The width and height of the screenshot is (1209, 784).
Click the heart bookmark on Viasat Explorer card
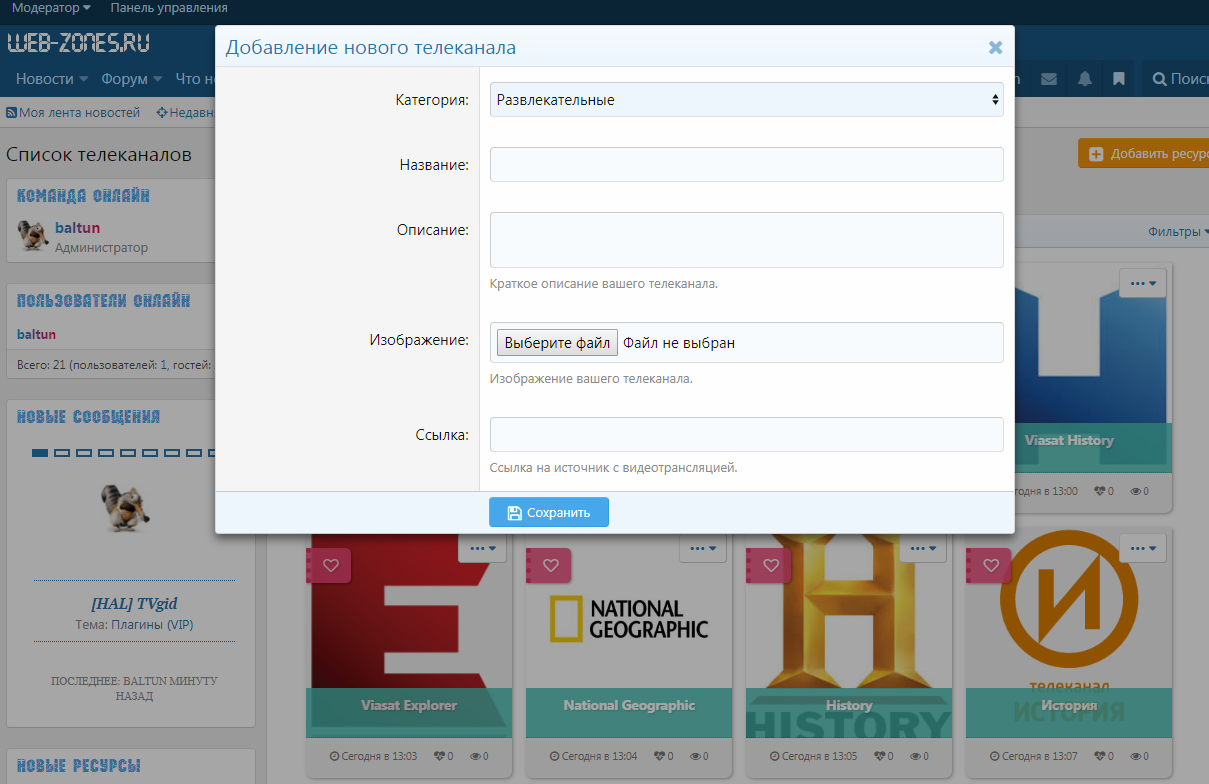(x=329, y=566)
